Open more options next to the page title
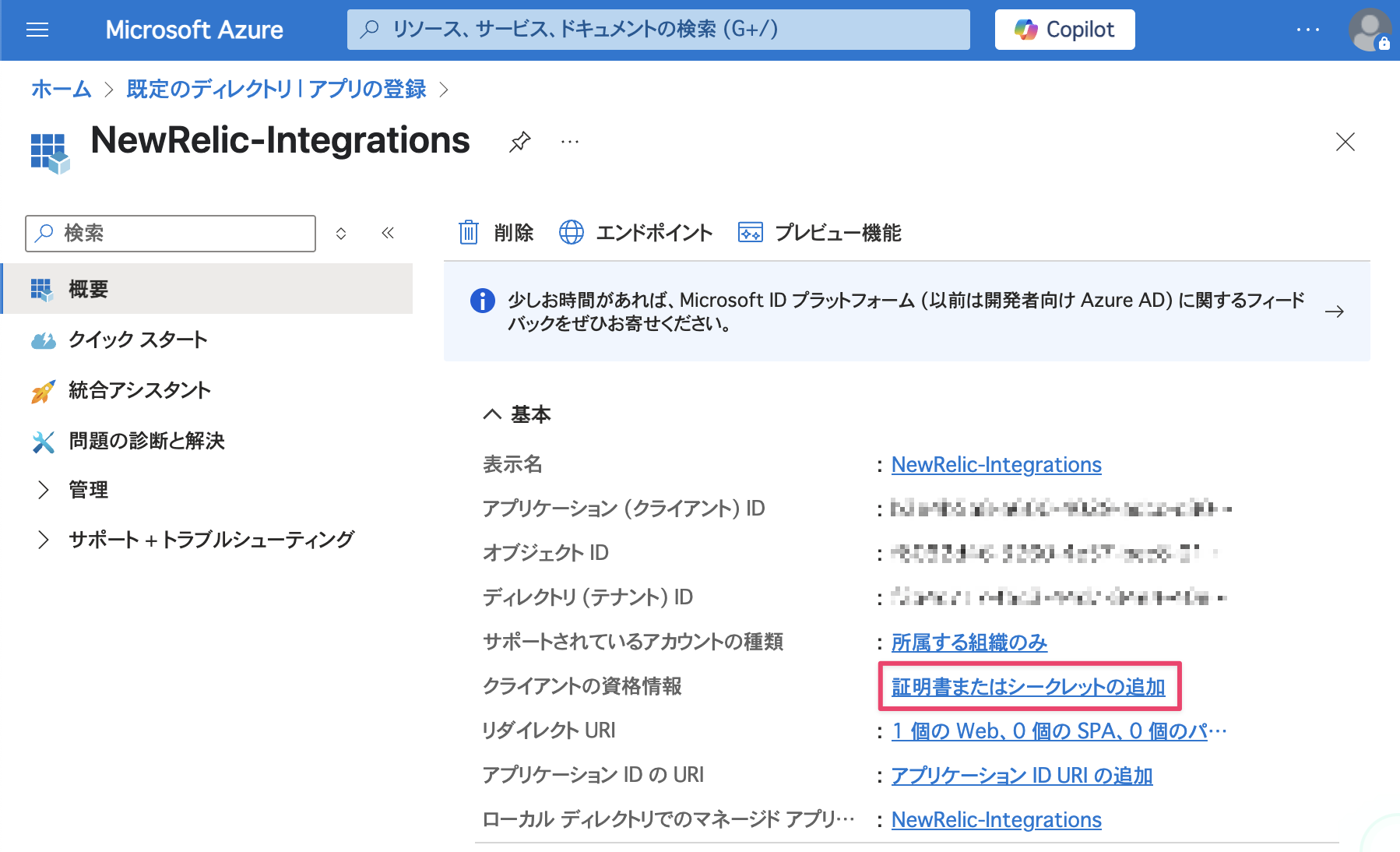1400x852 pixels. [x=569, y=143]
